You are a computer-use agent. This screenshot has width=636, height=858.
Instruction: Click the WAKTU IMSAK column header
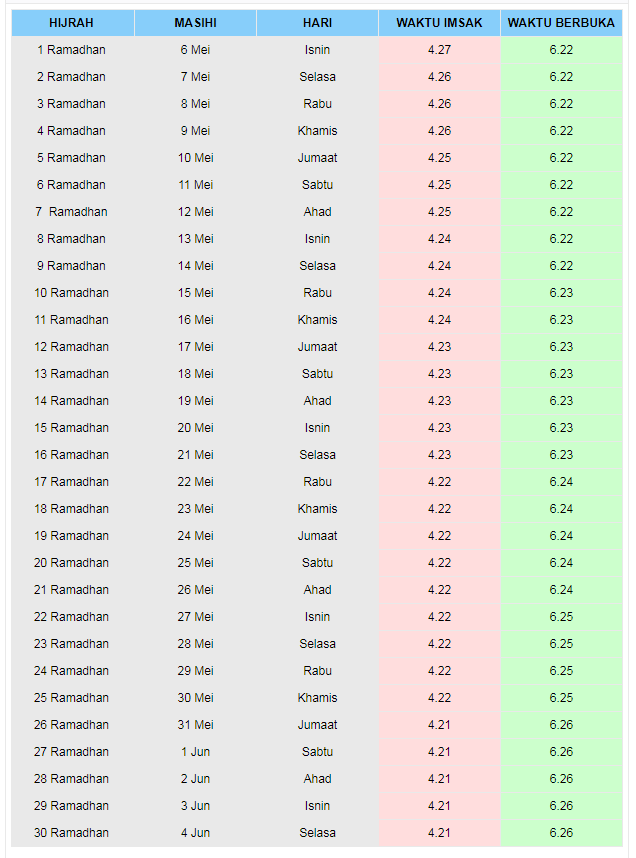coord(440,23)
